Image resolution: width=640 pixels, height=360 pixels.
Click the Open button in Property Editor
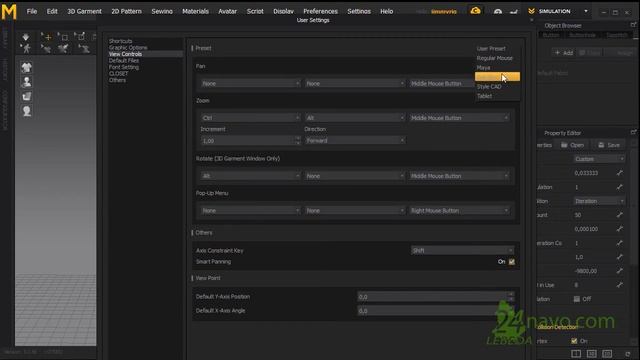coord(573,145)
